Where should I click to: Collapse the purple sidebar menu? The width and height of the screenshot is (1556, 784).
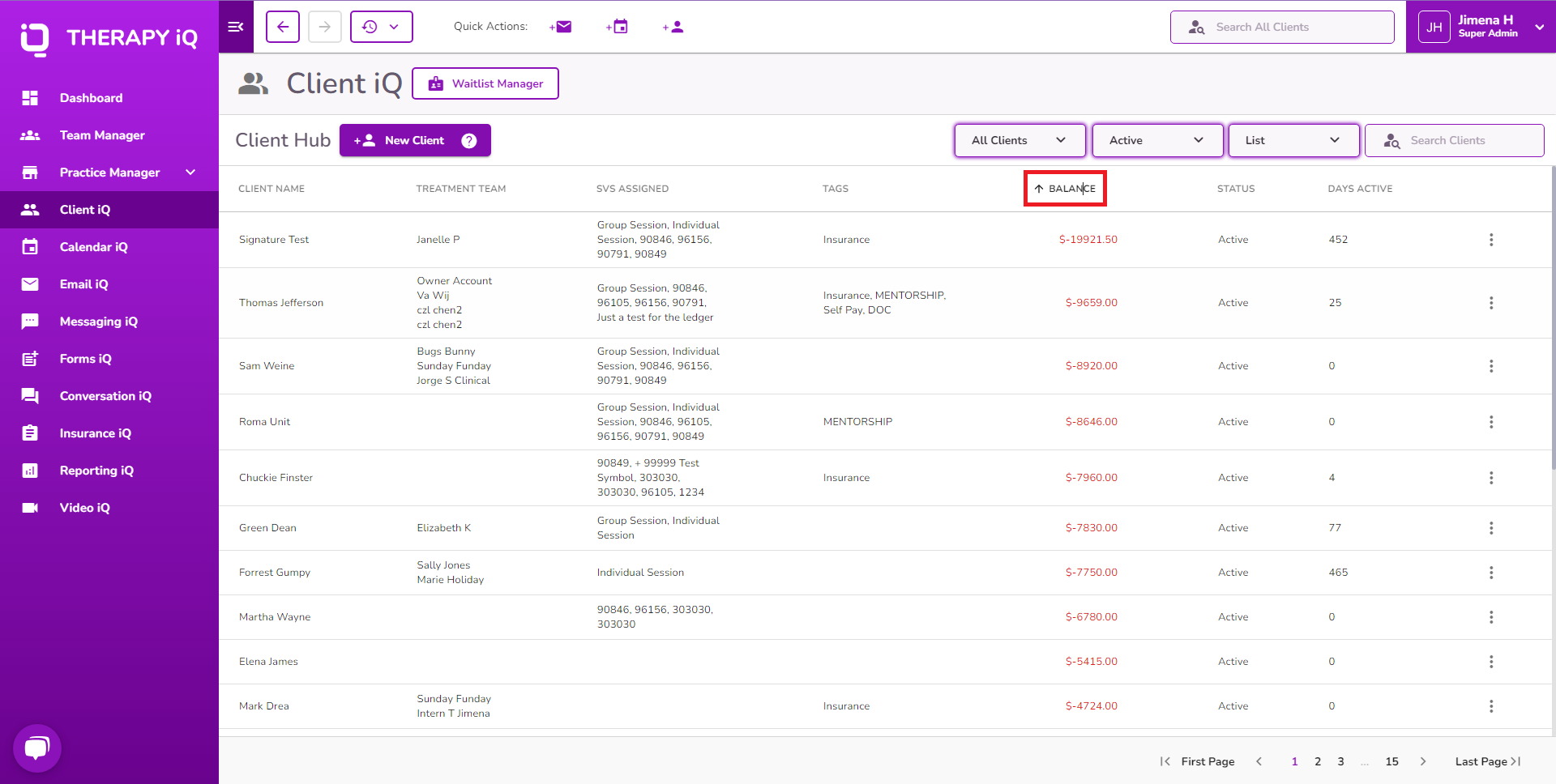coord(235,26)
